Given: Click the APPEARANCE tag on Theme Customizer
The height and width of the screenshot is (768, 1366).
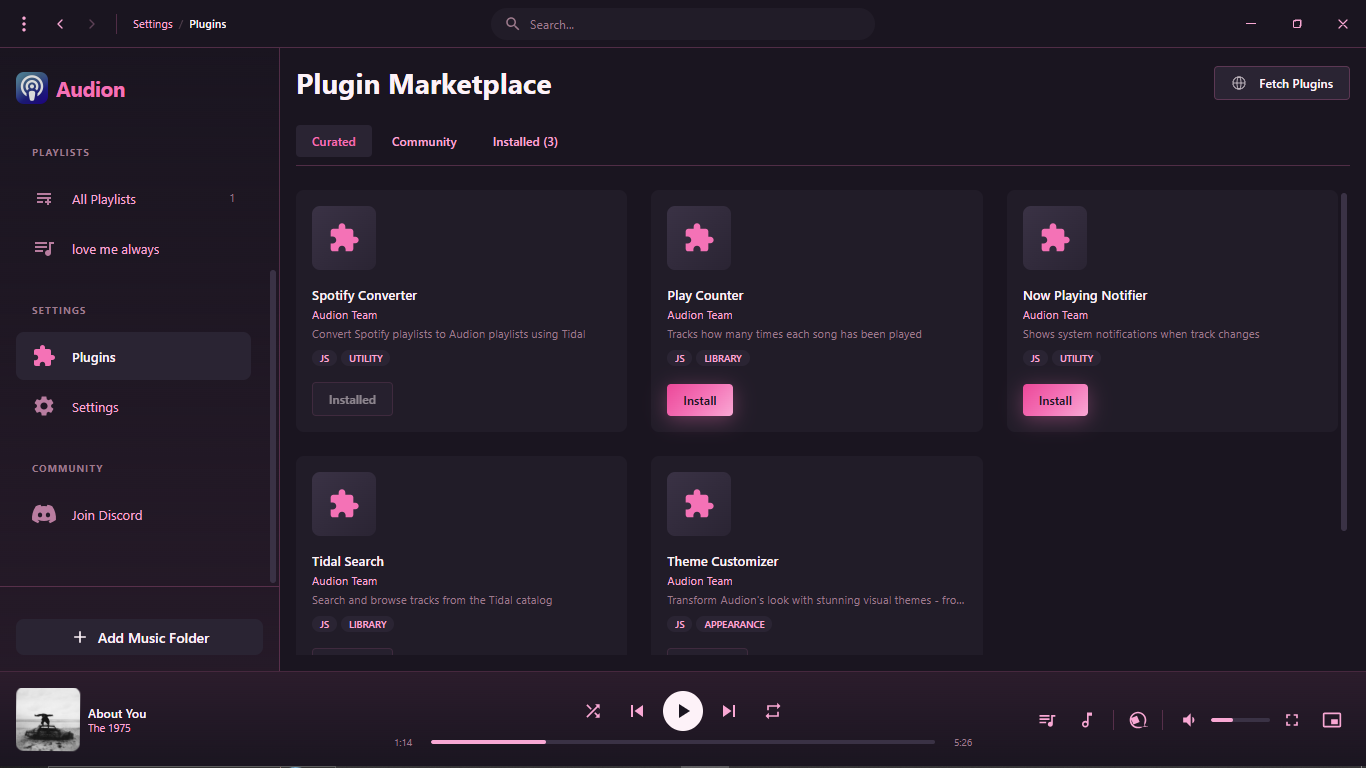Looking at the screenshot, I should pyautogui.click(x=734, y=624).
